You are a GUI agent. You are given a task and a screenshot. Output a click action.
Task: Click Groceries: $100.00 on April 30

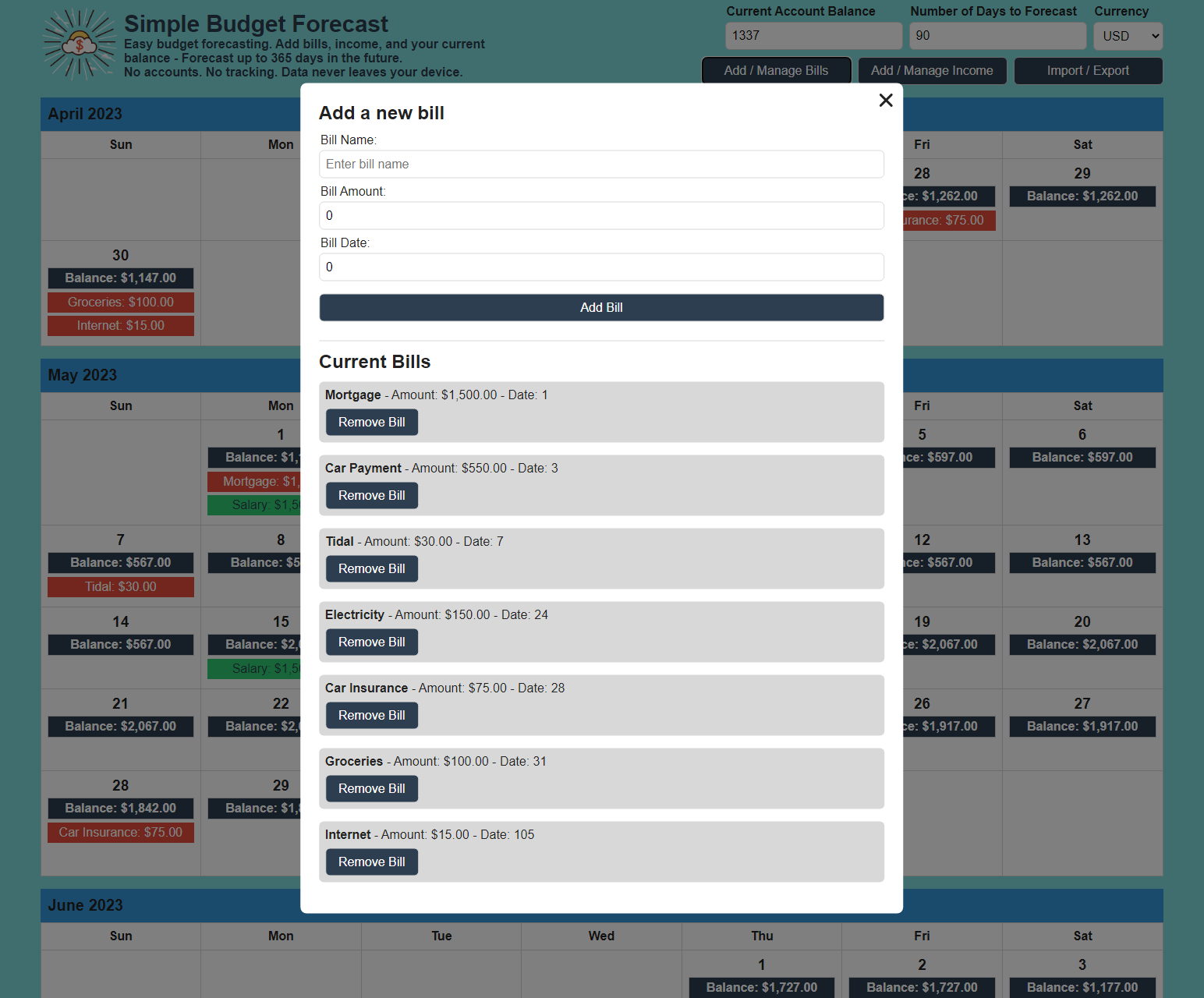121,302
